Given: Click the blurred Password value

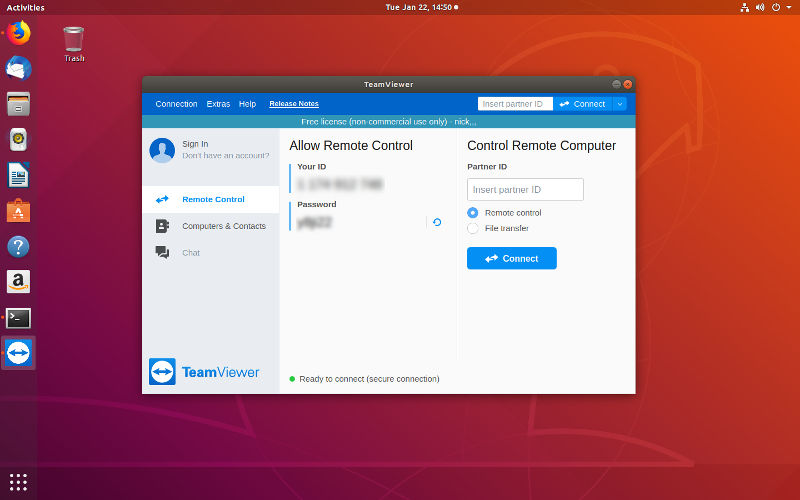Looking at the screenshot, I should click(x=315, y=222).
